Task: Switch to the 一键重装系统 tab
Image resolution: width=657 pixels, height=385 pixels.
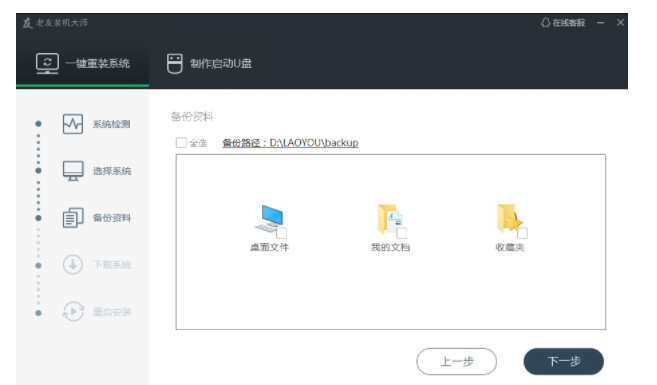Action: [83, 64]
